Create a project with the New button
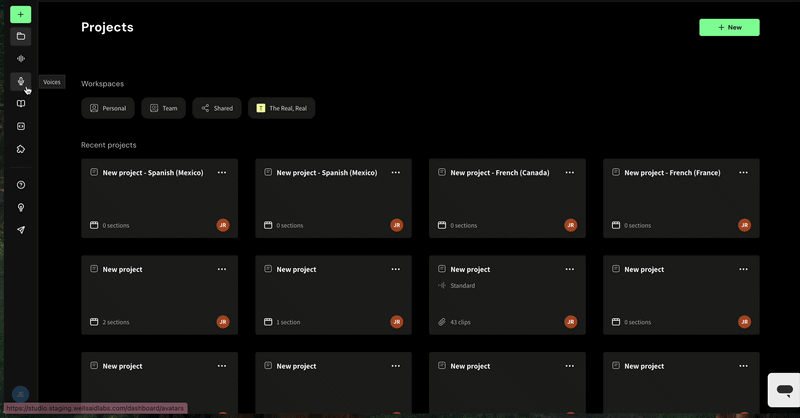 pyautogui.click(x=729, y=28)
